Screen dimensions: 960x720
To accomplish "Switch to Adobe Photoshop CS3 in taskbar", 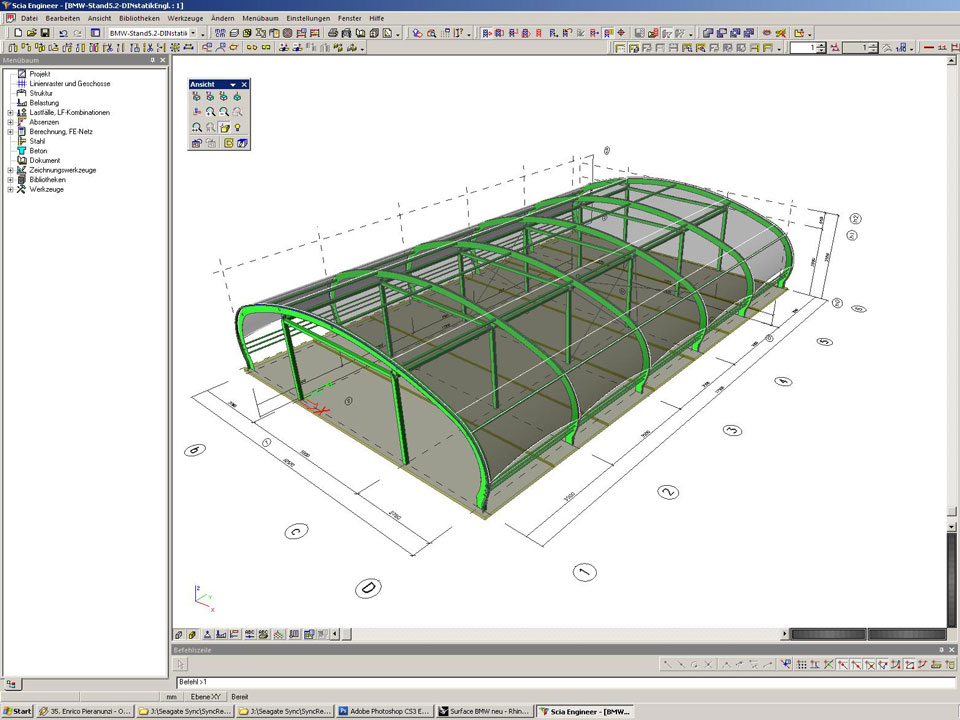I will point(384,712).
